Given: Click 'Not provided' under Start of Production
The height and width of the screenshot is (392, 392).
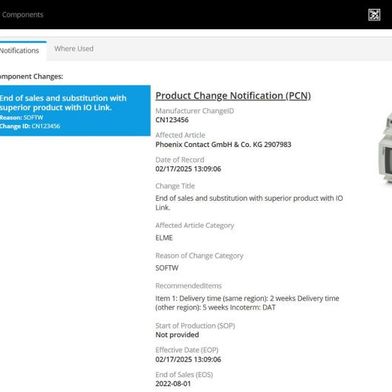Looking at the screenshot, I should [177, 335].
